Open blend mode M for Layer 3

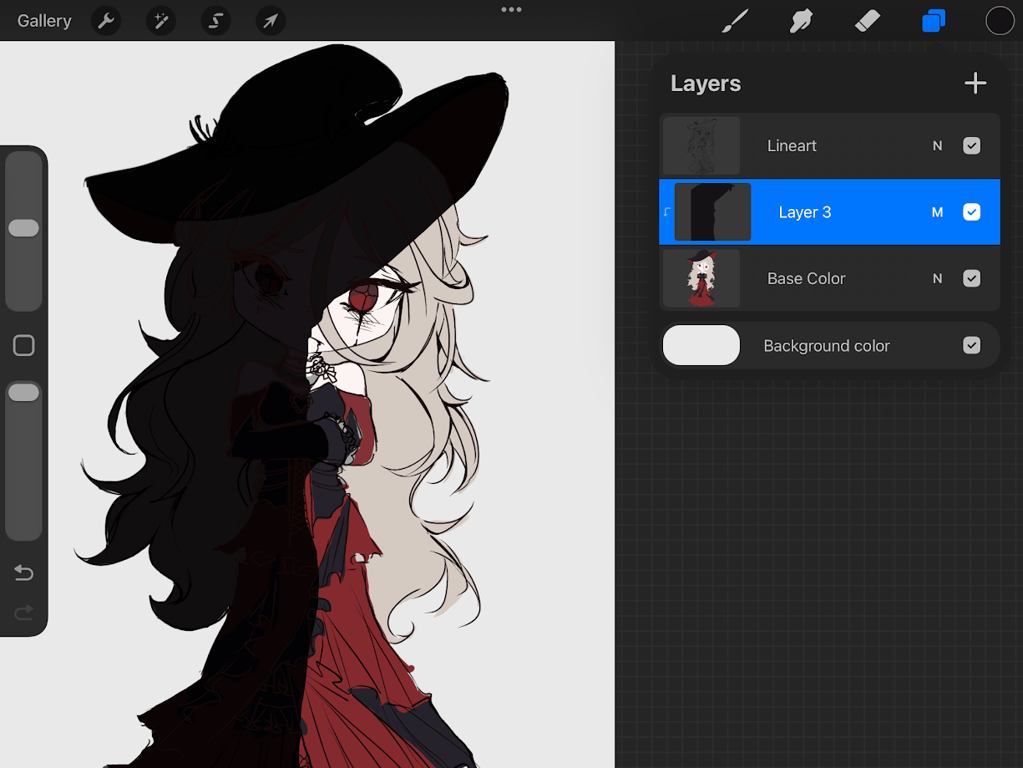(x=938, y=212)
